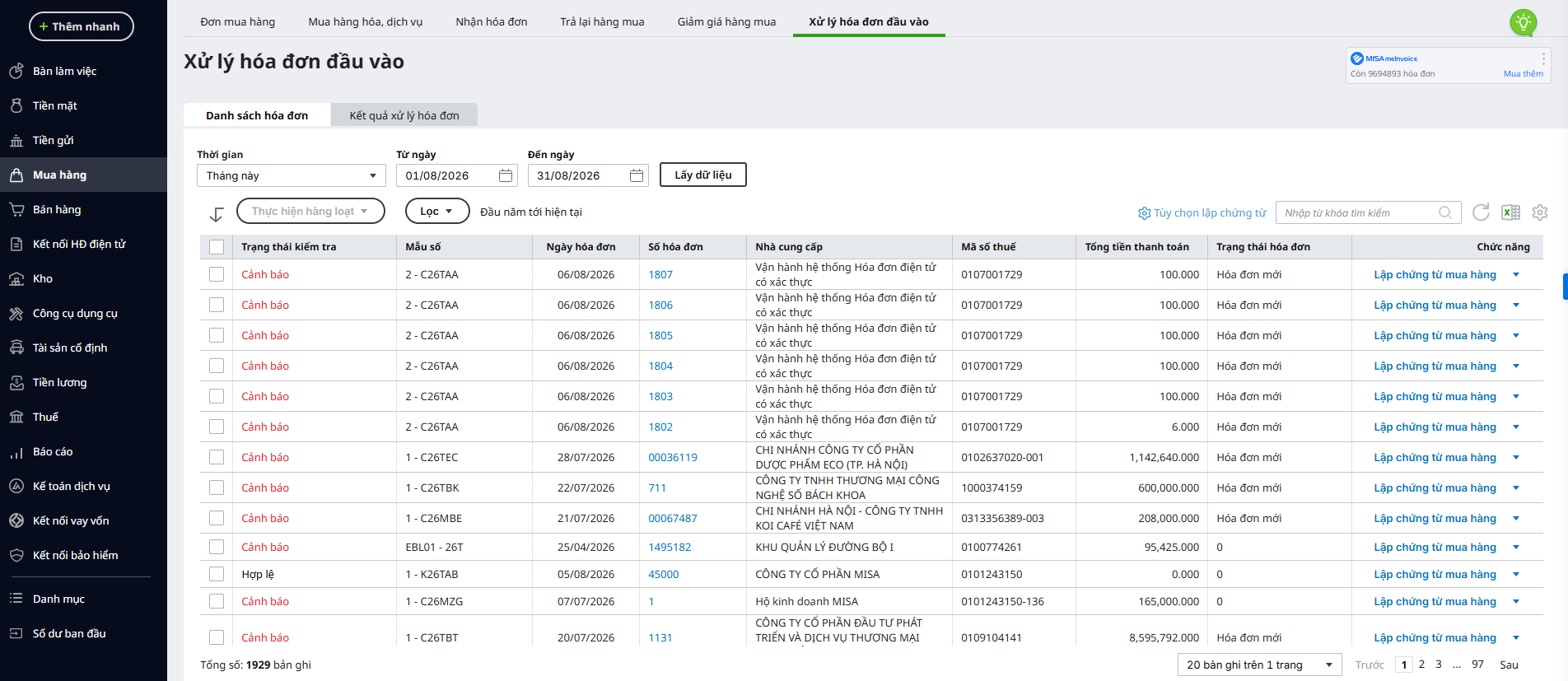Switch to Giảm giá hàng mua tab

pyautogui.click(x=727, y=21)
